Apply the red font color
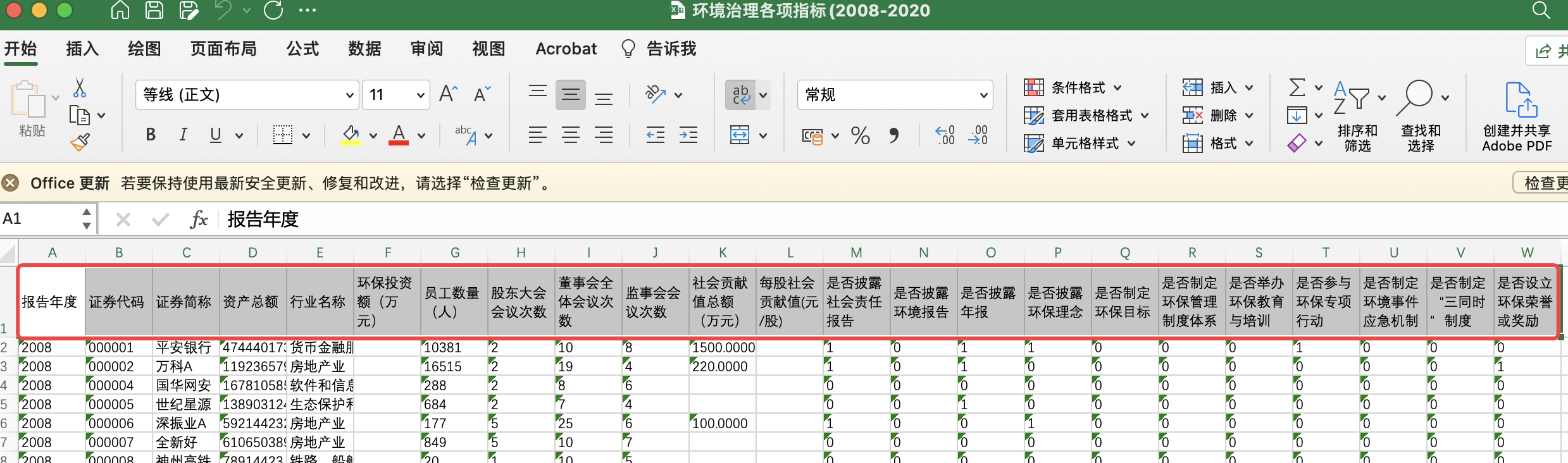Image resolution: width=1568 pixels, height=463 pixels. [x=398, y=135]
